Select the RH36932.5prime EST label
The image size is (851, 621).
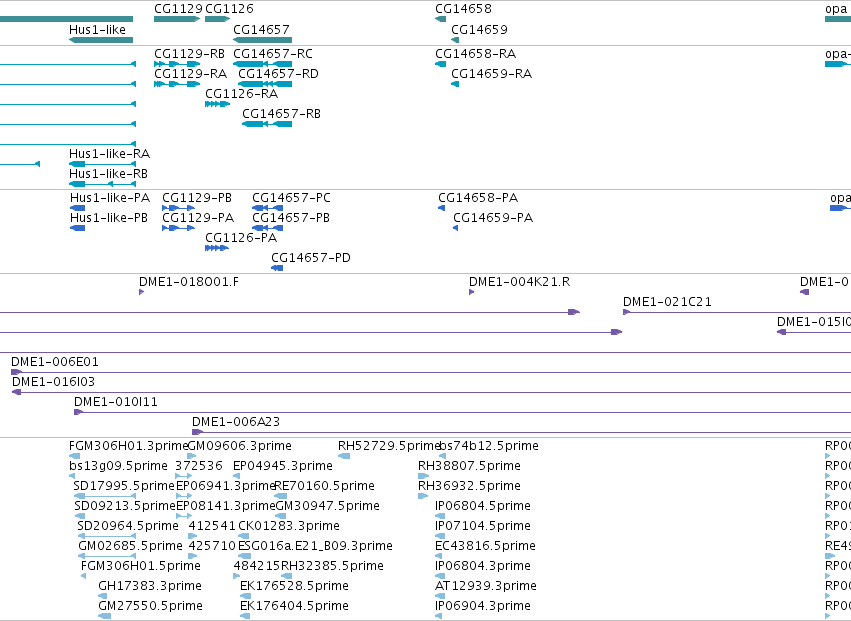point(469,486)
